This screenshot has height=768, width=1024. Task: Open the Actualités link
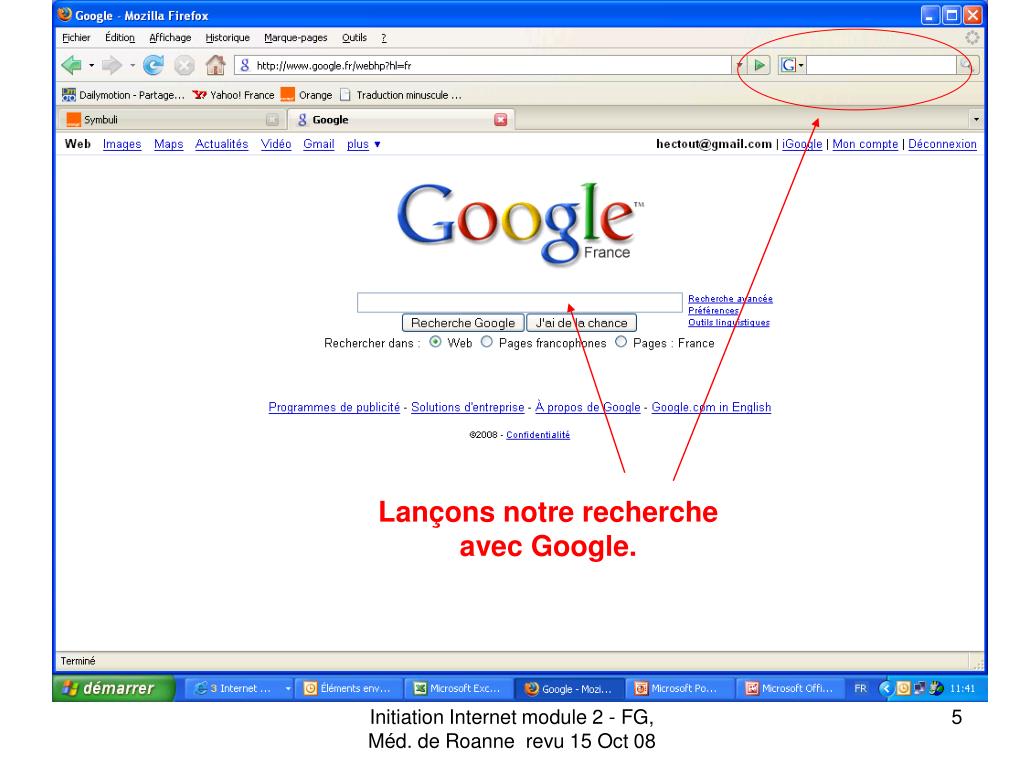click(x=221, y=144)
